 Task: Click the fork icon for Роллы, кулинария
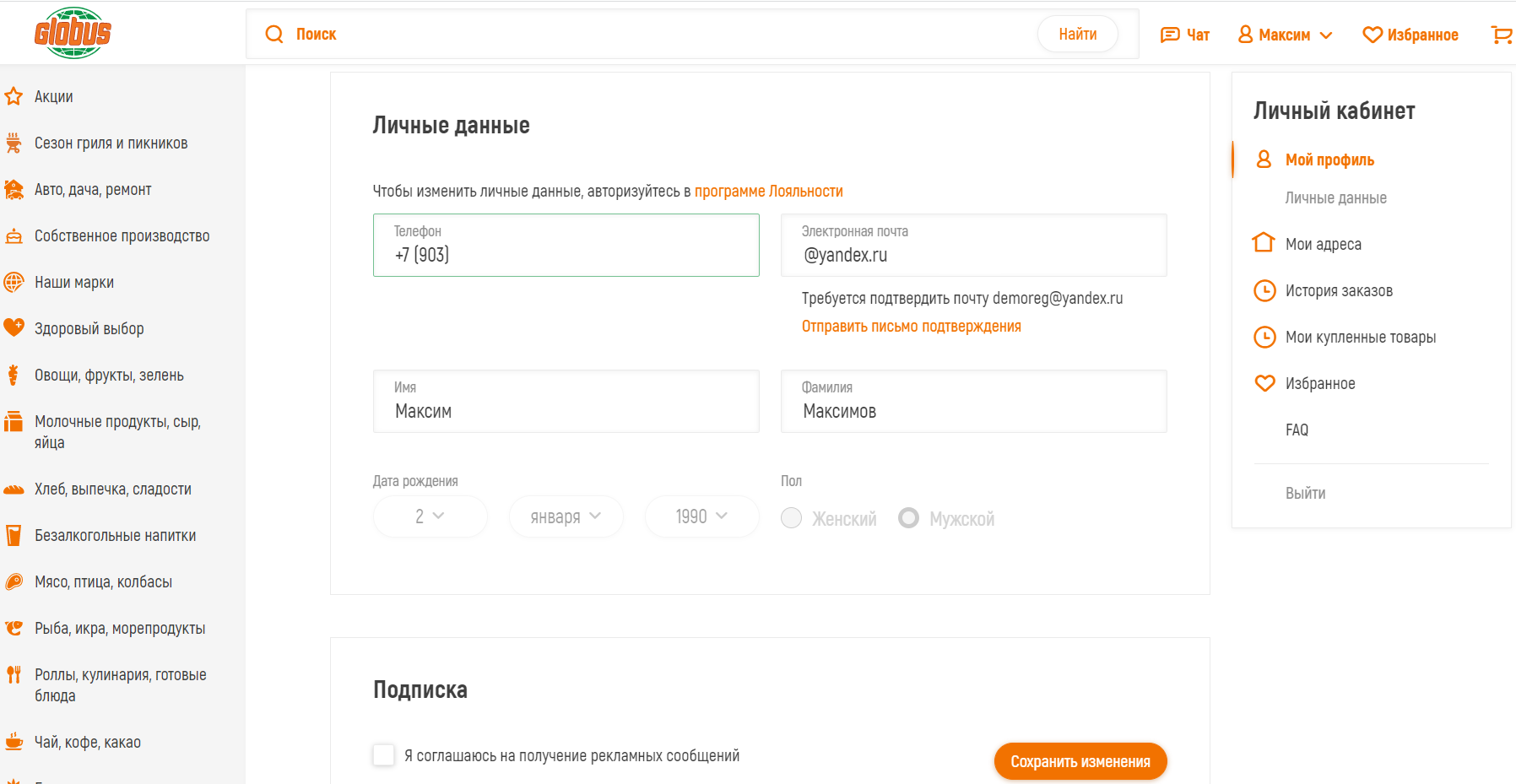(14, 674)
